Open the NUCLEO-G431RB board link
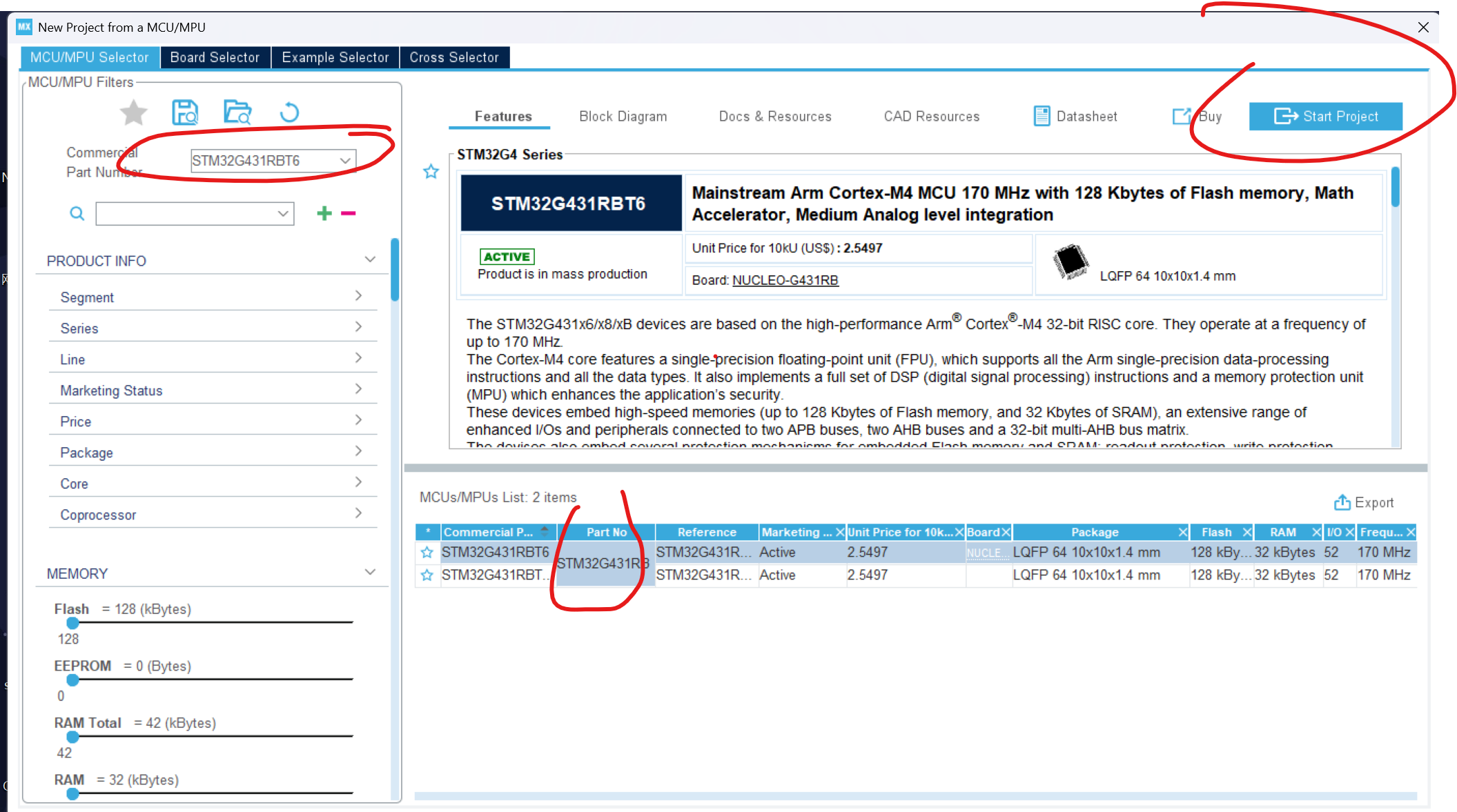Image resolution: width=1457 pixels, height=812 pixels. coord(785,280)
